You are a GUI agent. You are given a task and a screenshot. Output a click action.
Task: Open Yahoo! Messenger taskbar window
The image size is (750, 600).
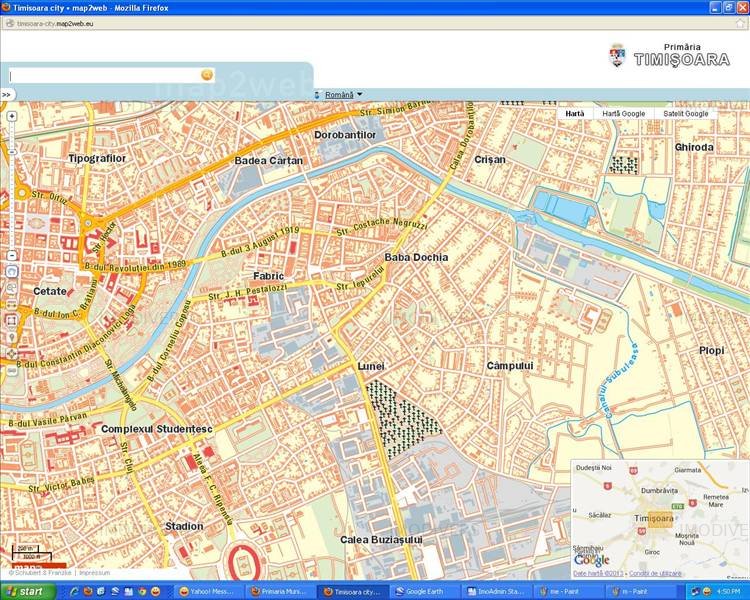208,591
